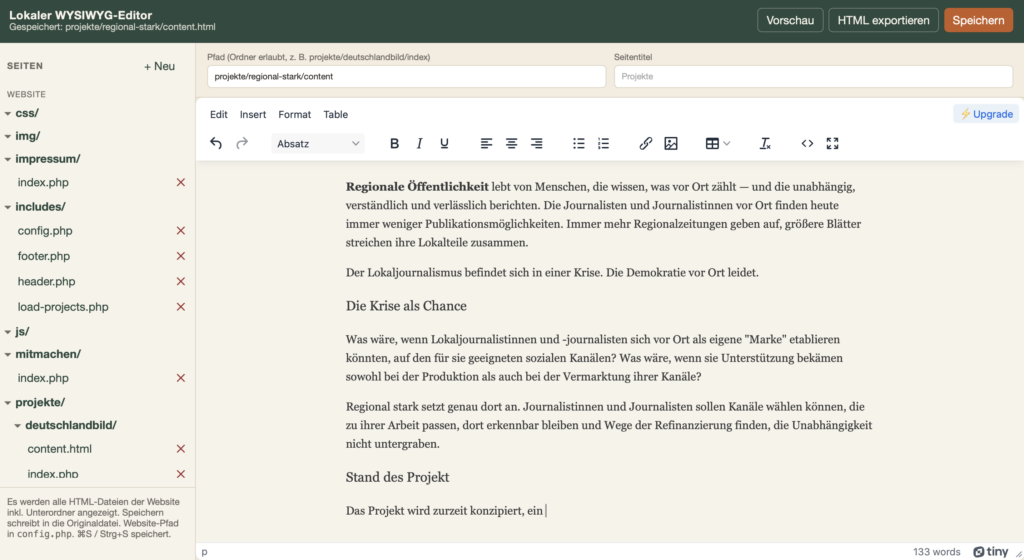Place cursor in heading Stand des Projekt

[x=397, y=477]
